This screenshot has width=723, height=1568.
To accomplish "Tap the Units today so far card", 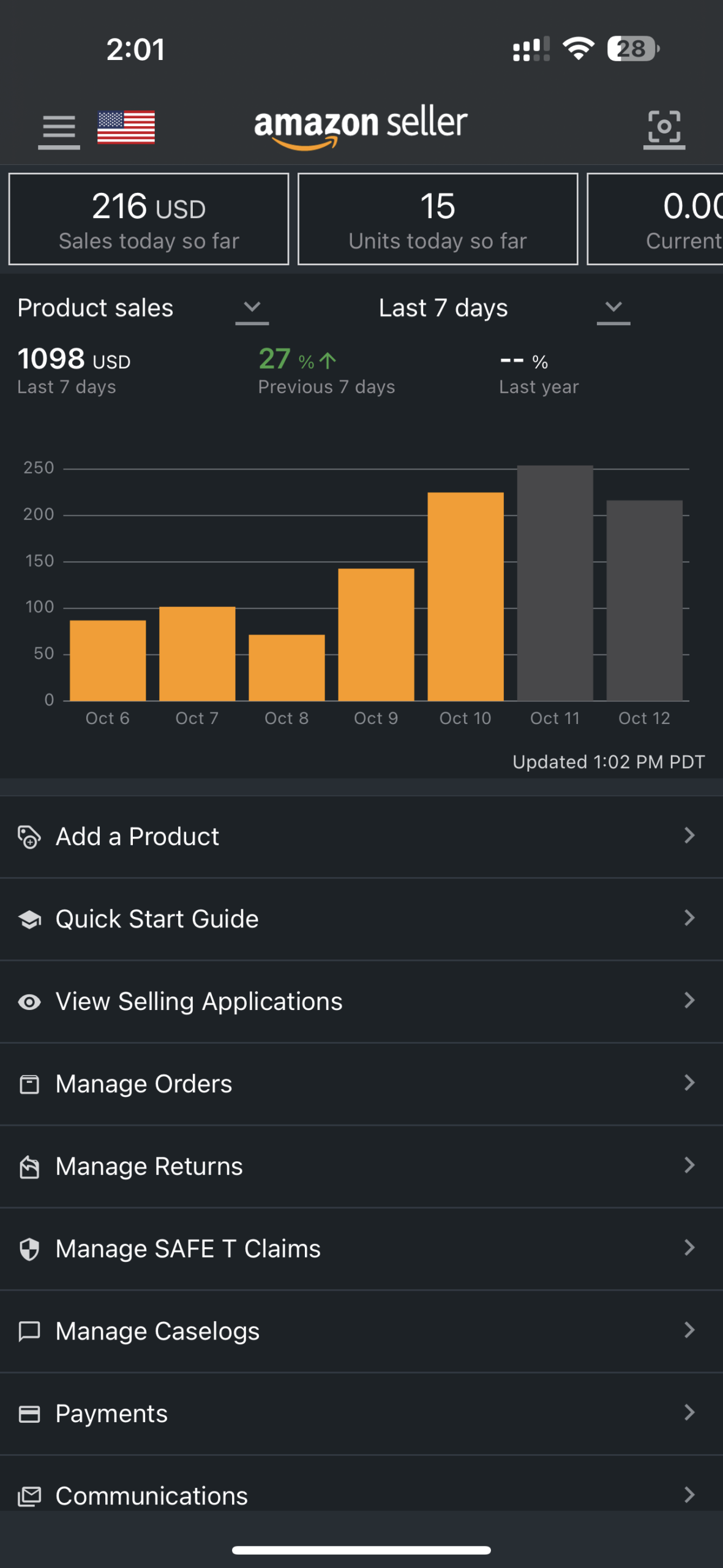I will 438,219.
